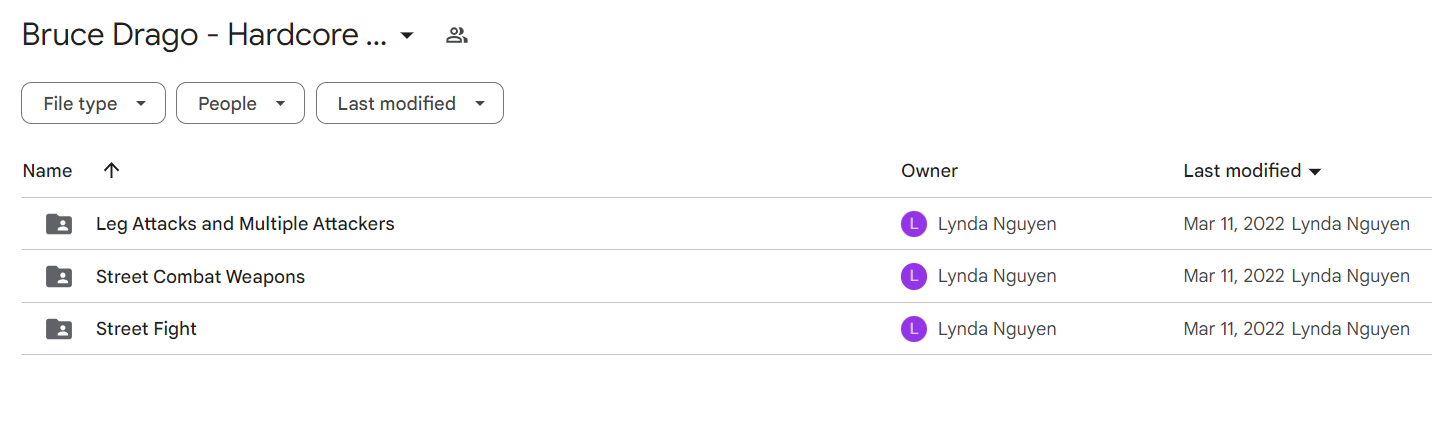The width and height of the screenshot is (1432, 432).
Task: Sort by the Name column header
Action: coord(47,171)
